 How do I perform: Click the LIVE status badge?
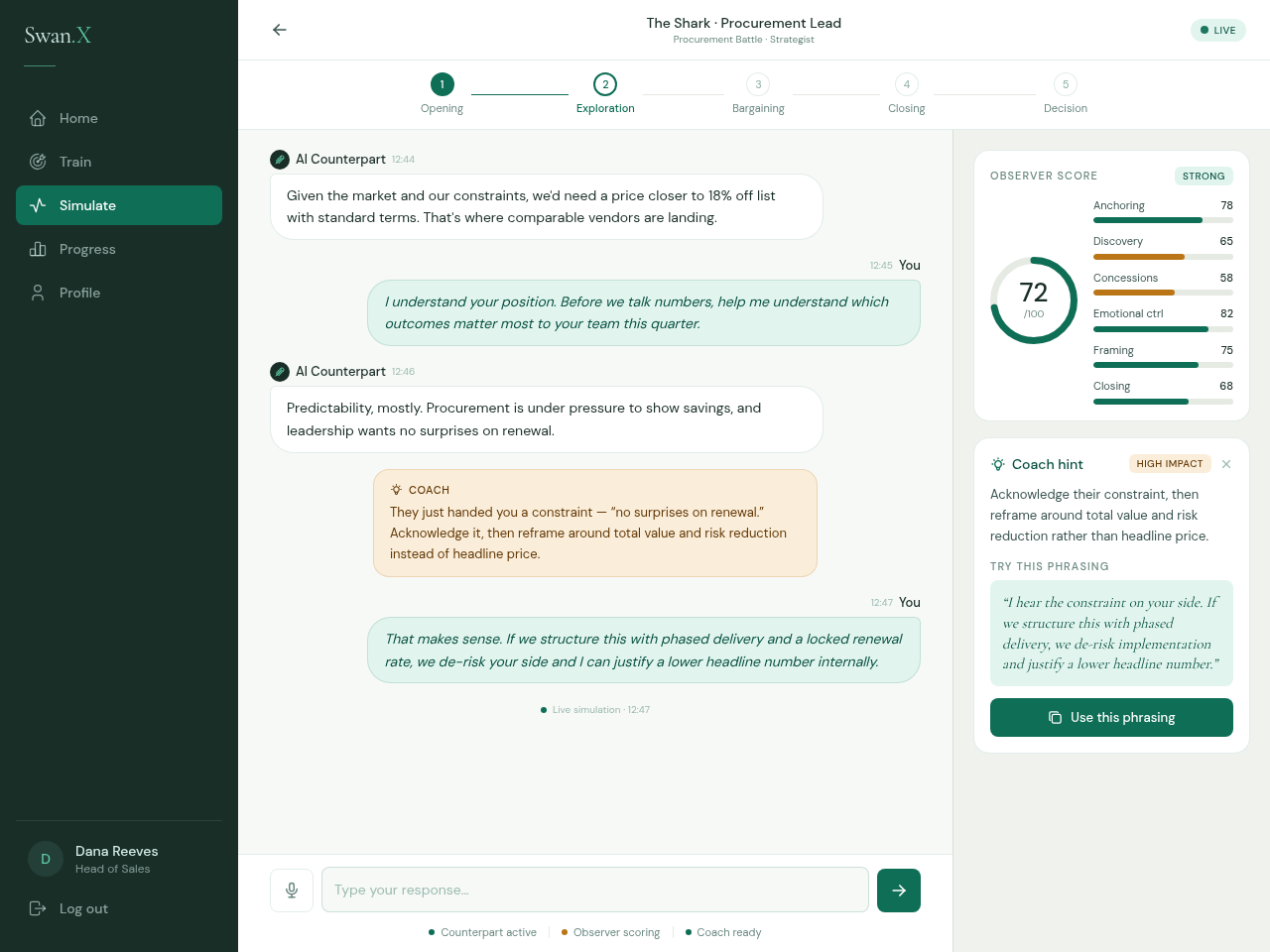coord(1218,30)
